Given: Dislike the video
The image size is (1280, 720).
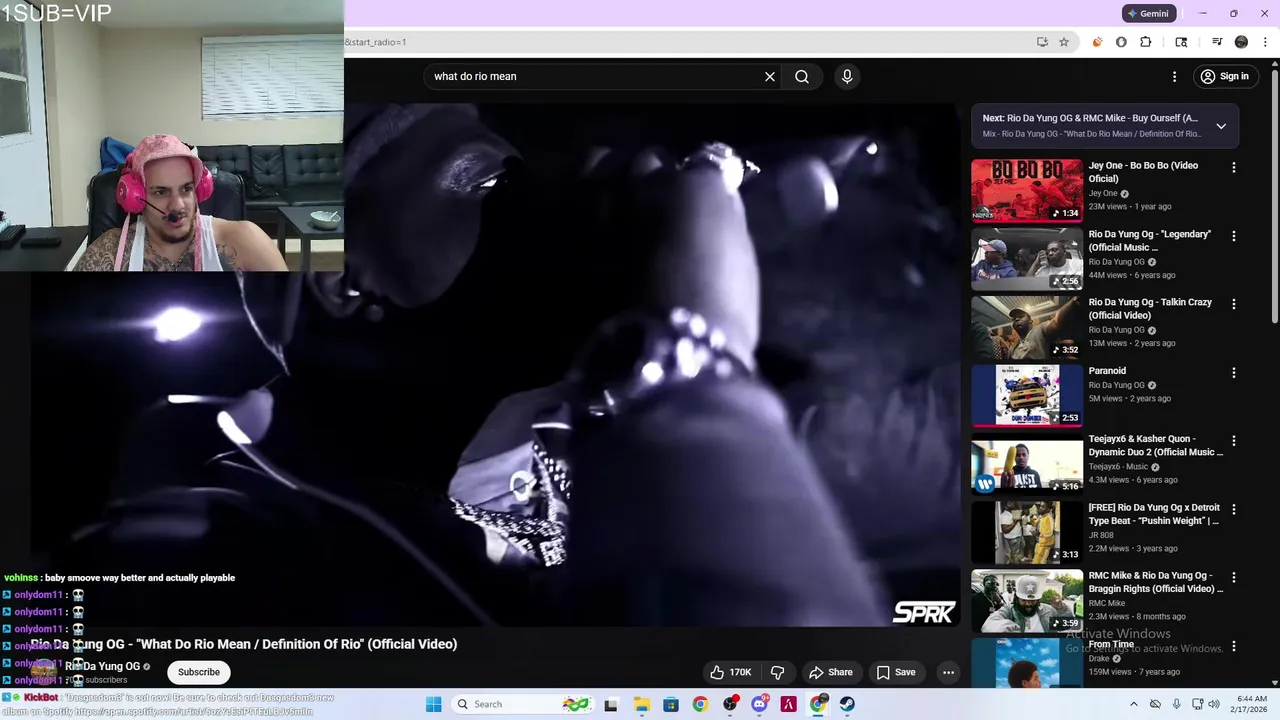Looking at the screenshot, I should pyautogui.click(x=777, y=672).
